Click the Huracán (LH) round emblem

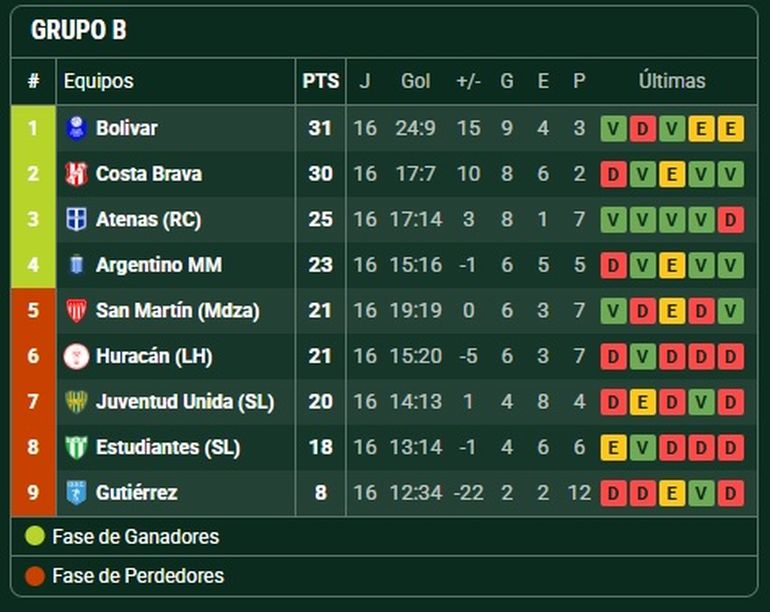click(76, 356)
